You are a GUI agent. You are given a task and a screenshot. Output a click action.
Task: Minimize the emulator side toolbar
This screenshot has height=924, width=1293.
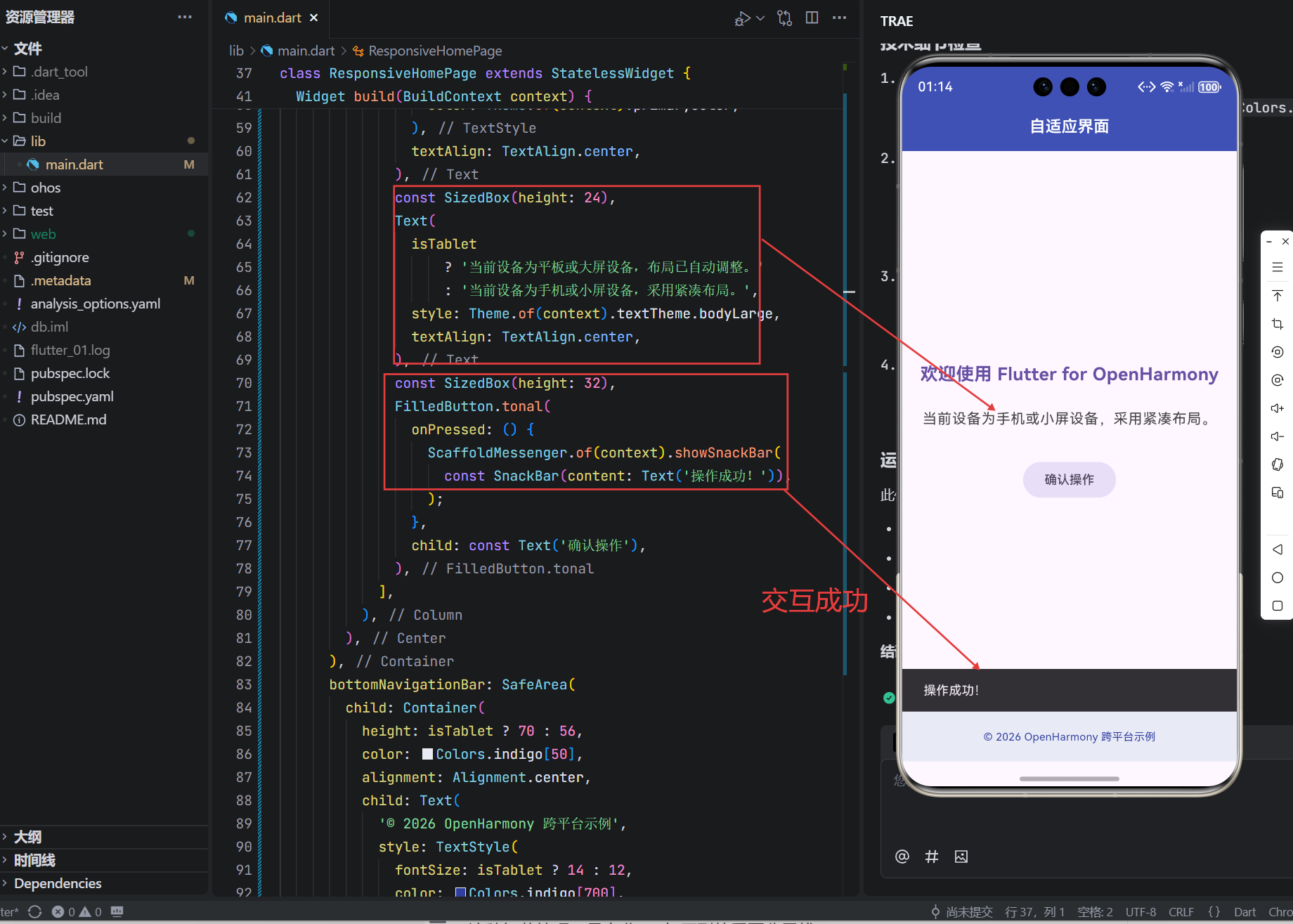pos(1269,242)
